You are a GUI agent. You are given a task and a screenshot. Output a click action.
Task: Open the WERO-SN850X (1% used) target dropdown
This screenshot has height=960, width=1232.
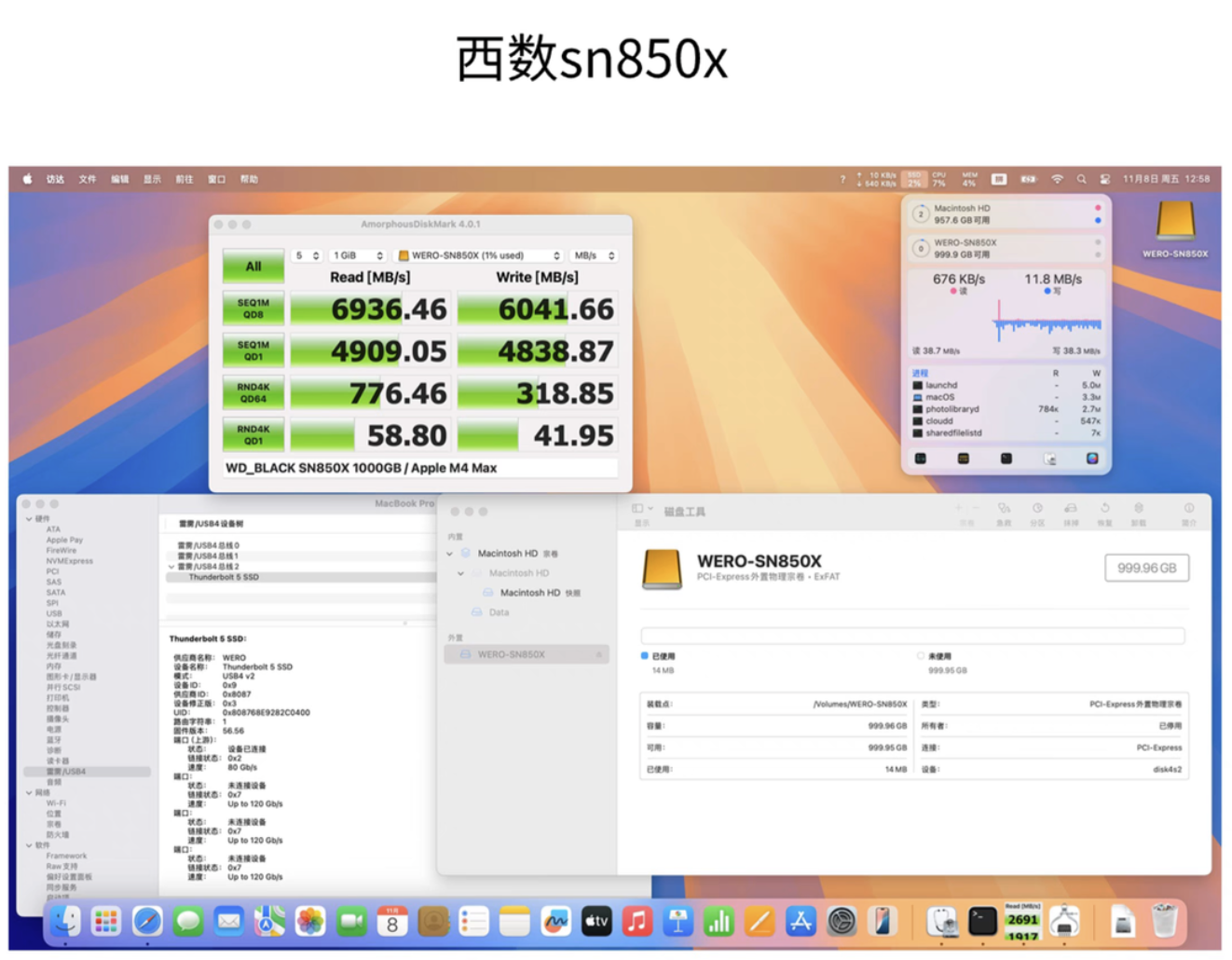pyautogui.click(x=479, y=255)
